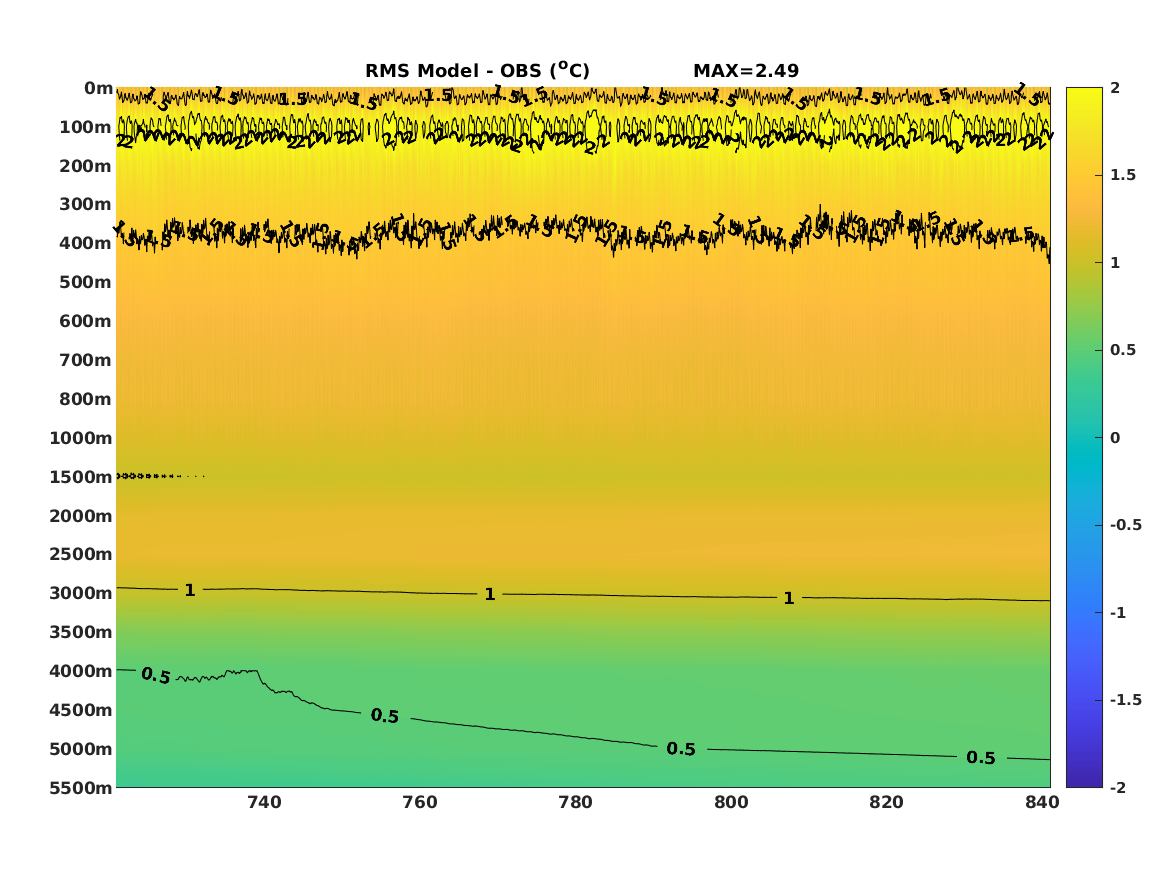1167x875 pixels.
Task: Click the colorbar tick label '-1.5'
Action: click(x=1125, y=700)
